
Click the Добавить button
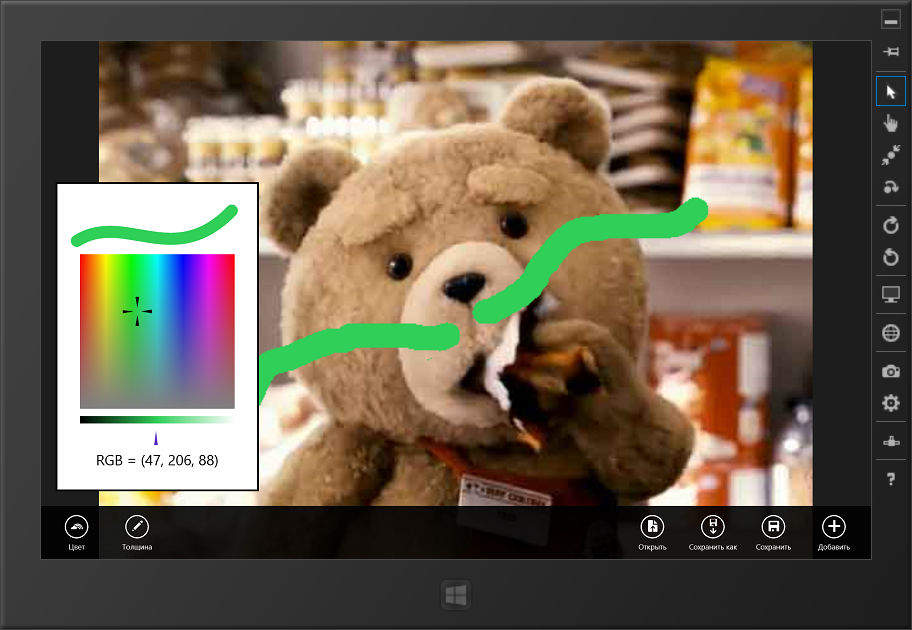[x=833, y=533]
